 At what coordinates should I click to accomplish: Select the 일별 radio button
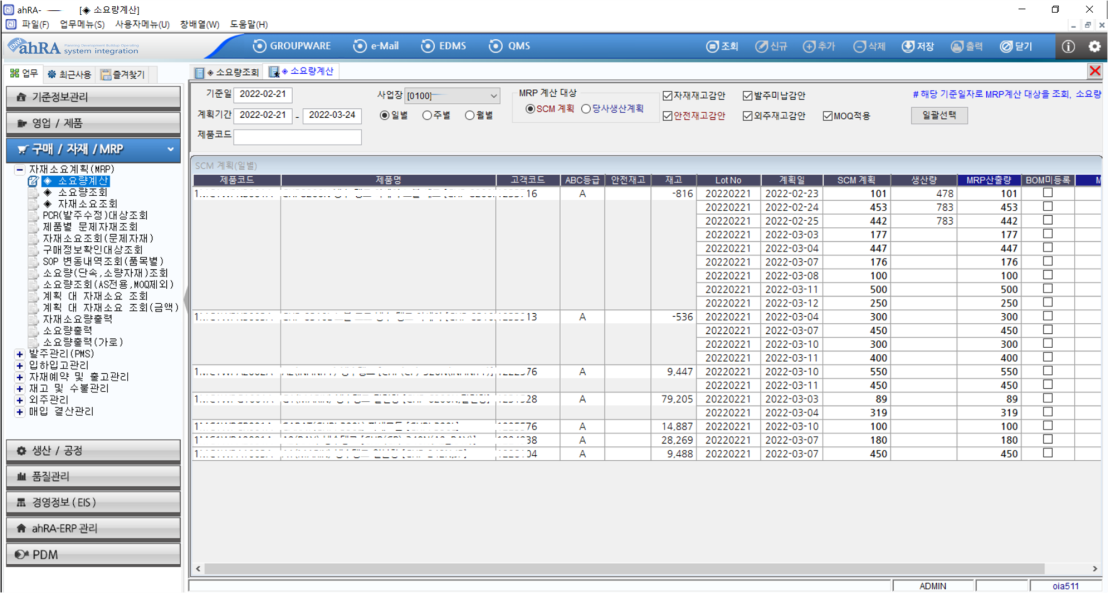[x=384, y=115]
